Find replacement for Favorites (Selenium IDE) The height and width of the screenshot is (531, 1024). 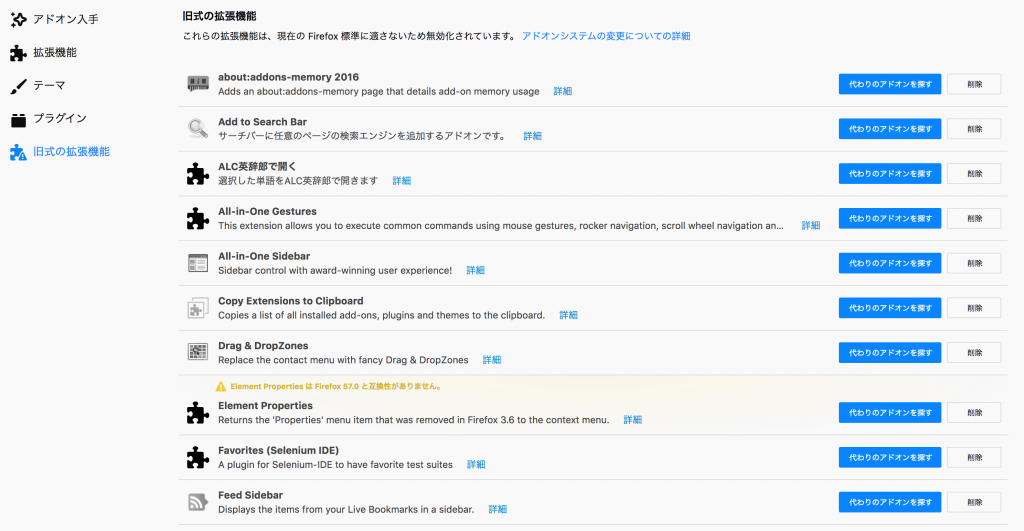click(889, 457)
